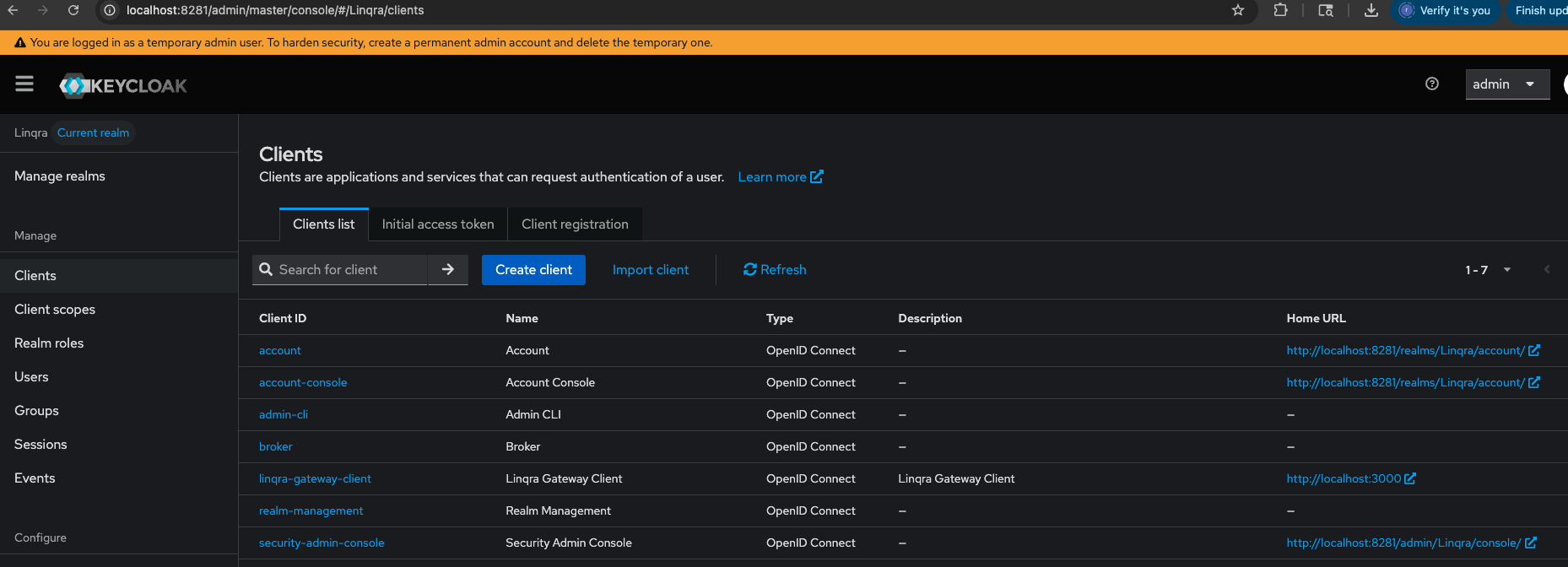Open security-admin-console Home URL link
The height and width of the screenshot is (567, 1568).
click(x=1411, y=543)
